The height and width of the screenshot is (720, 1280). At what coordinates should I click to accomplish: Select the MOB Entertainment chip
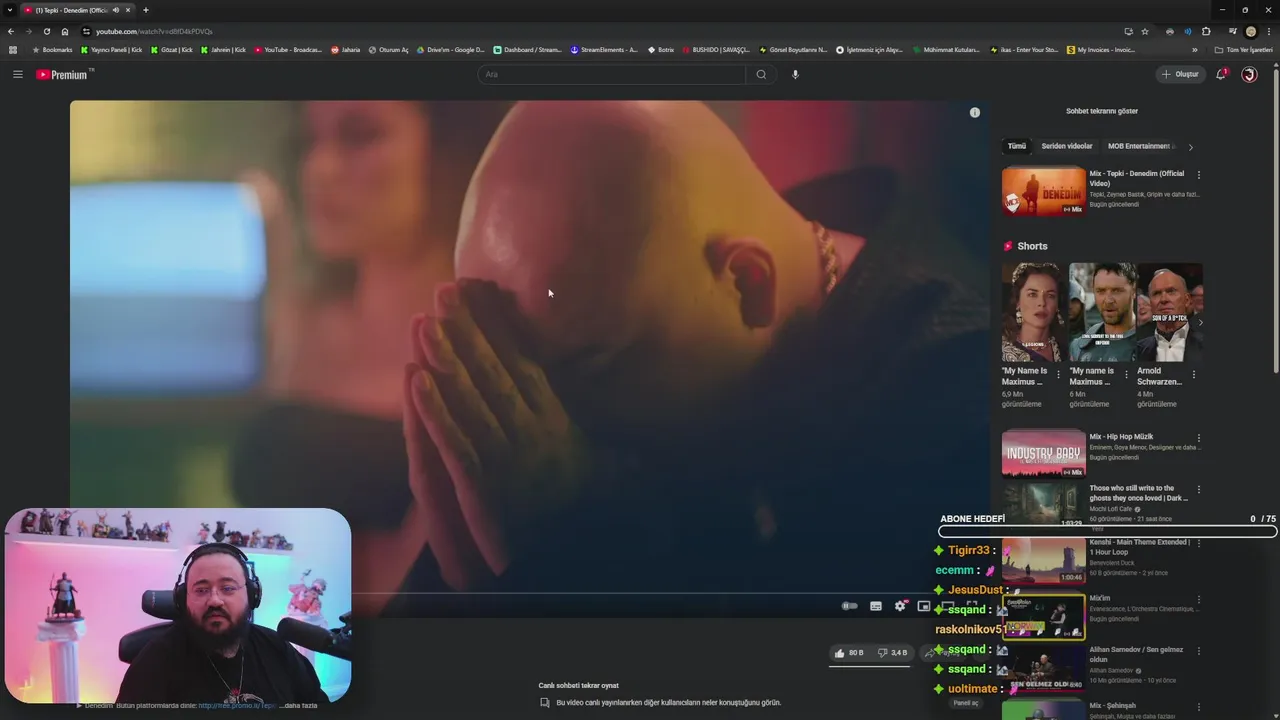tap(1141, 146)
